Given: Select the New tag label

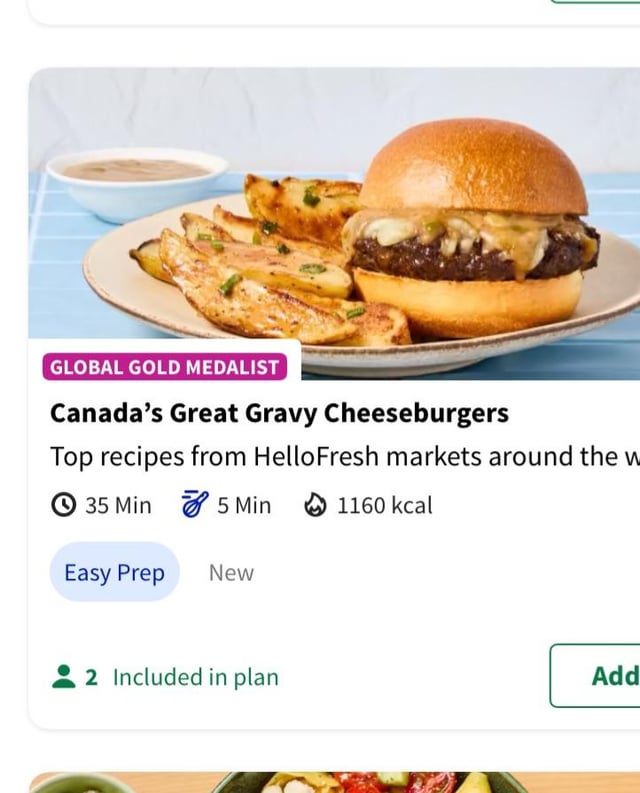Looking at the screenshot, I should (231, 573).
